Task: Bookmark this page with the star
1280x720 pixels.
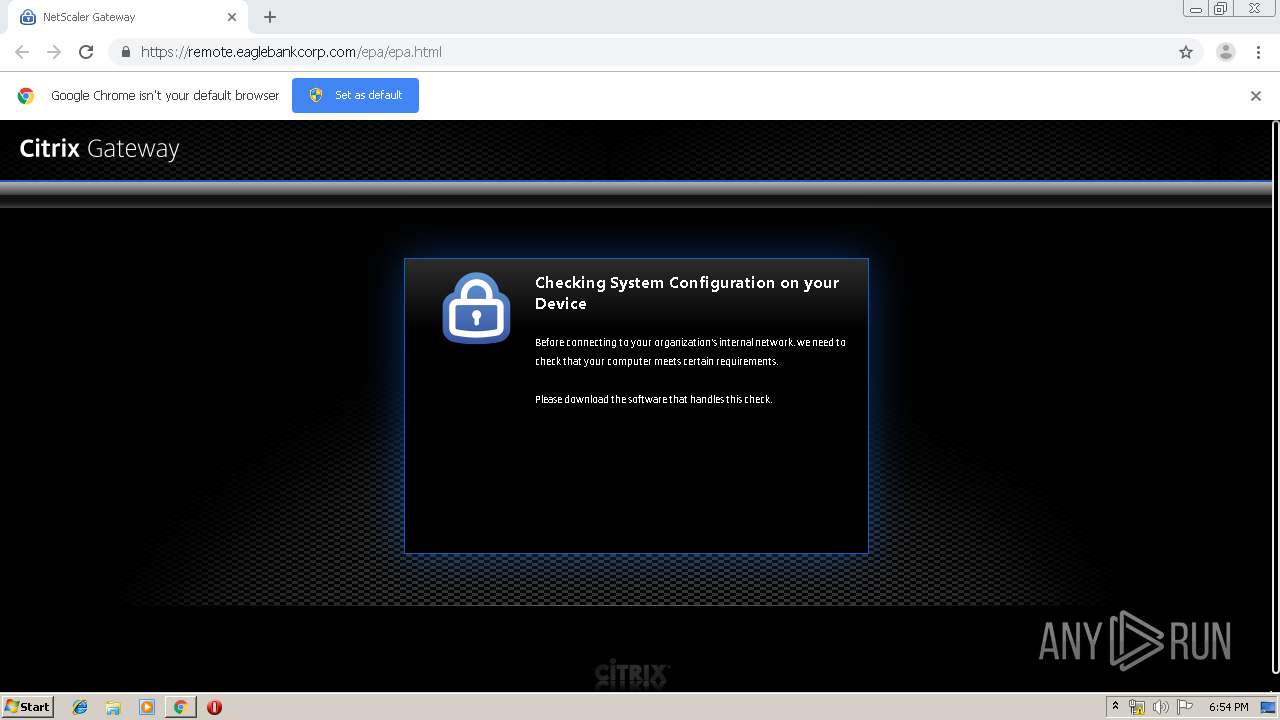Action: coord(1186,52)
